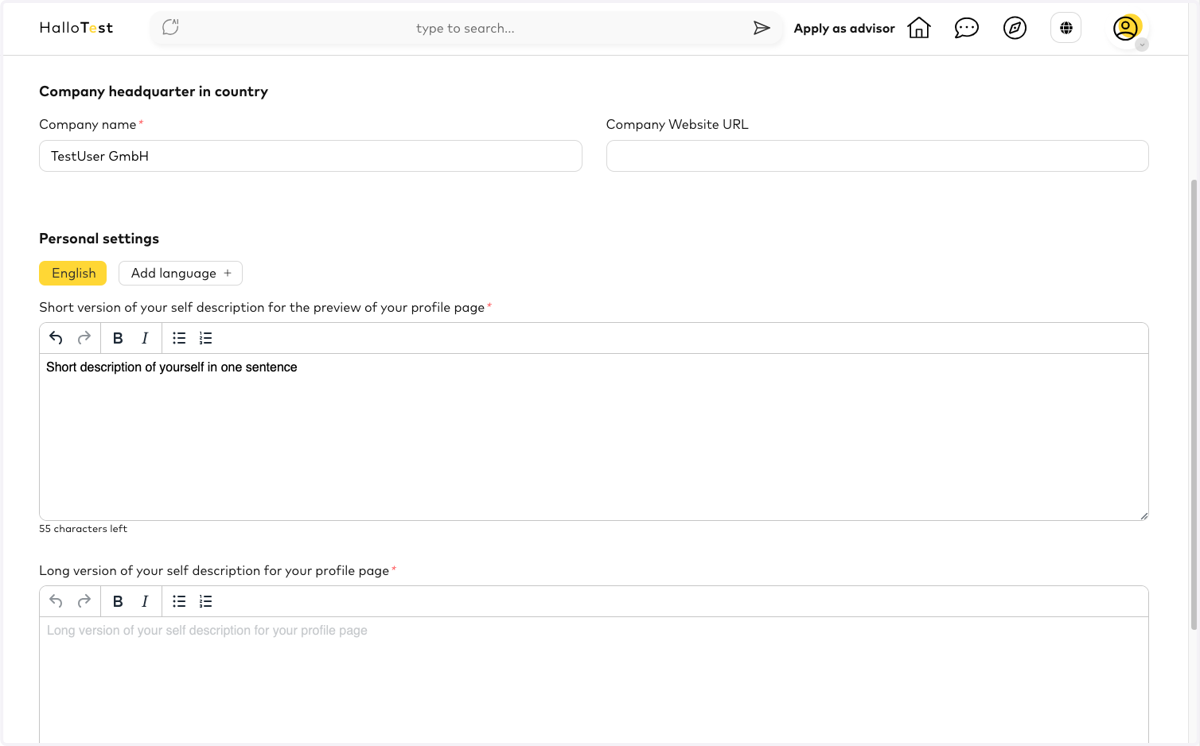1200x746 pixels.
Task: Open the chat messages bubble icon
Action: point(967,28)
